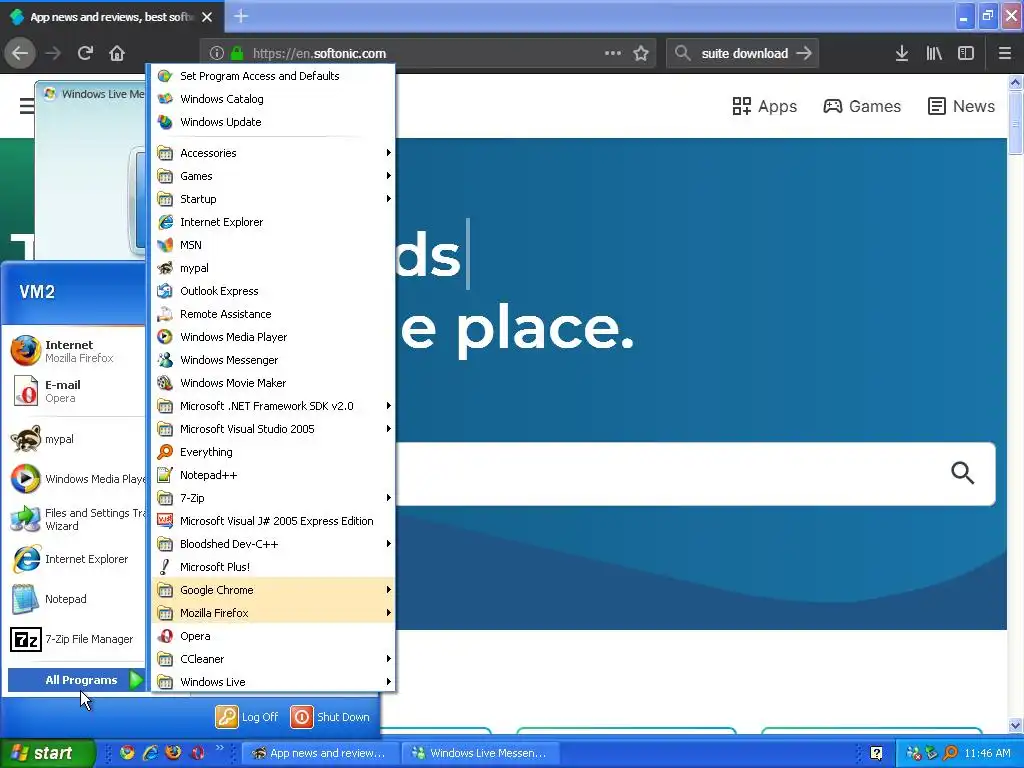Open Notepad from Start menu left pane
This screenshot has width=1024, height=768.
pyautogui.click(x=75, y=599)
